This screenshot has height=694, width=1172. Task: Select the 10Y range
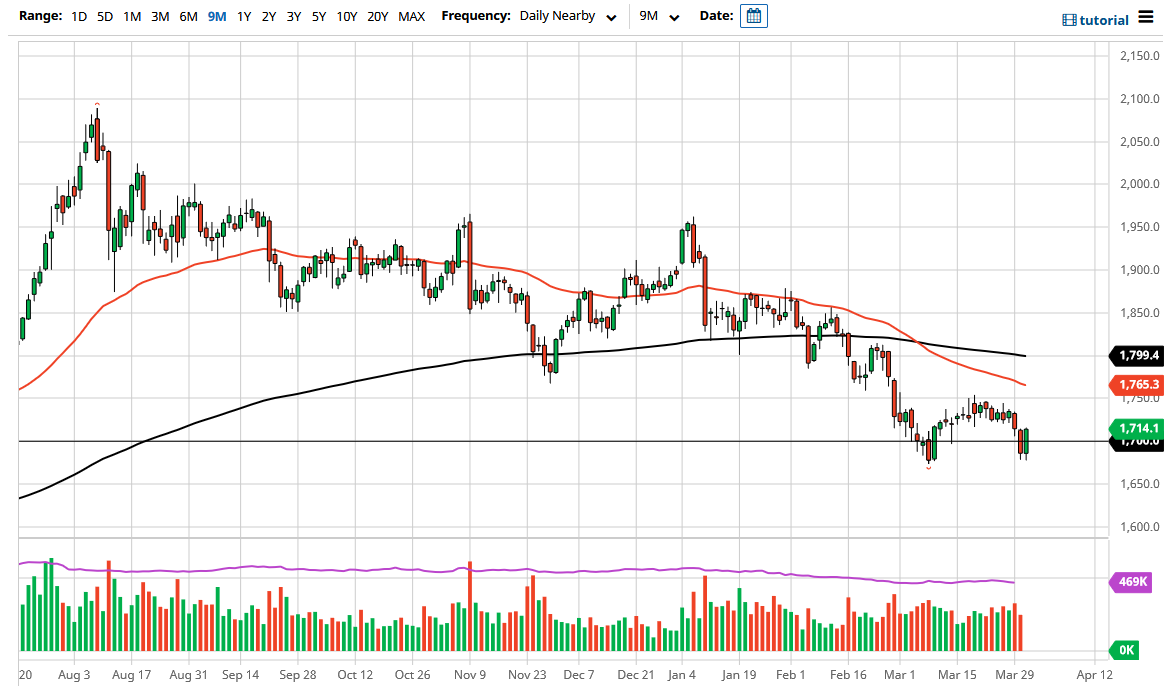(x=347, y=16)
